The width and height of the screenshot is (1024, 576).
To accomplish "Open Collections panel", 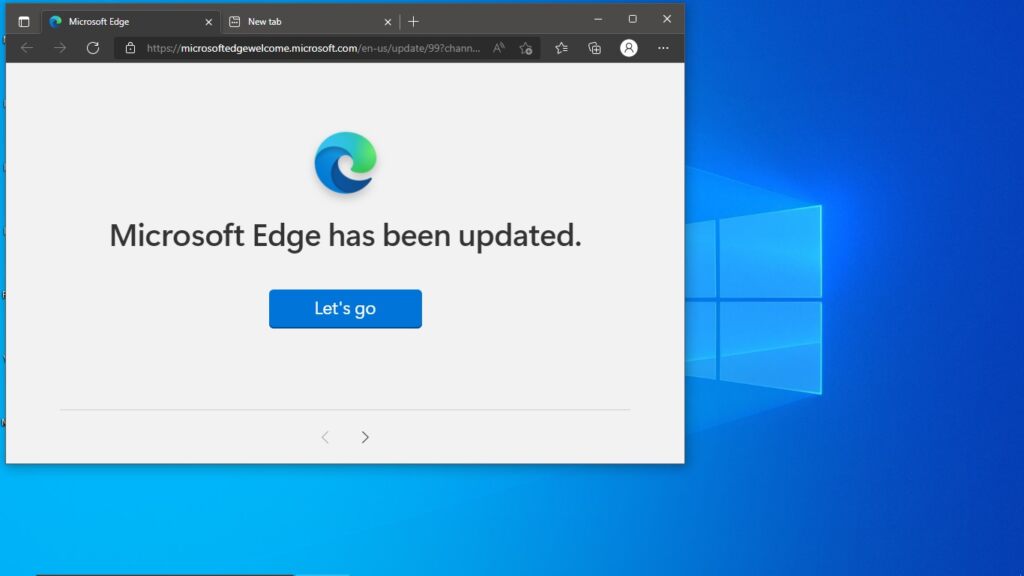I will (x=594, y=48).
